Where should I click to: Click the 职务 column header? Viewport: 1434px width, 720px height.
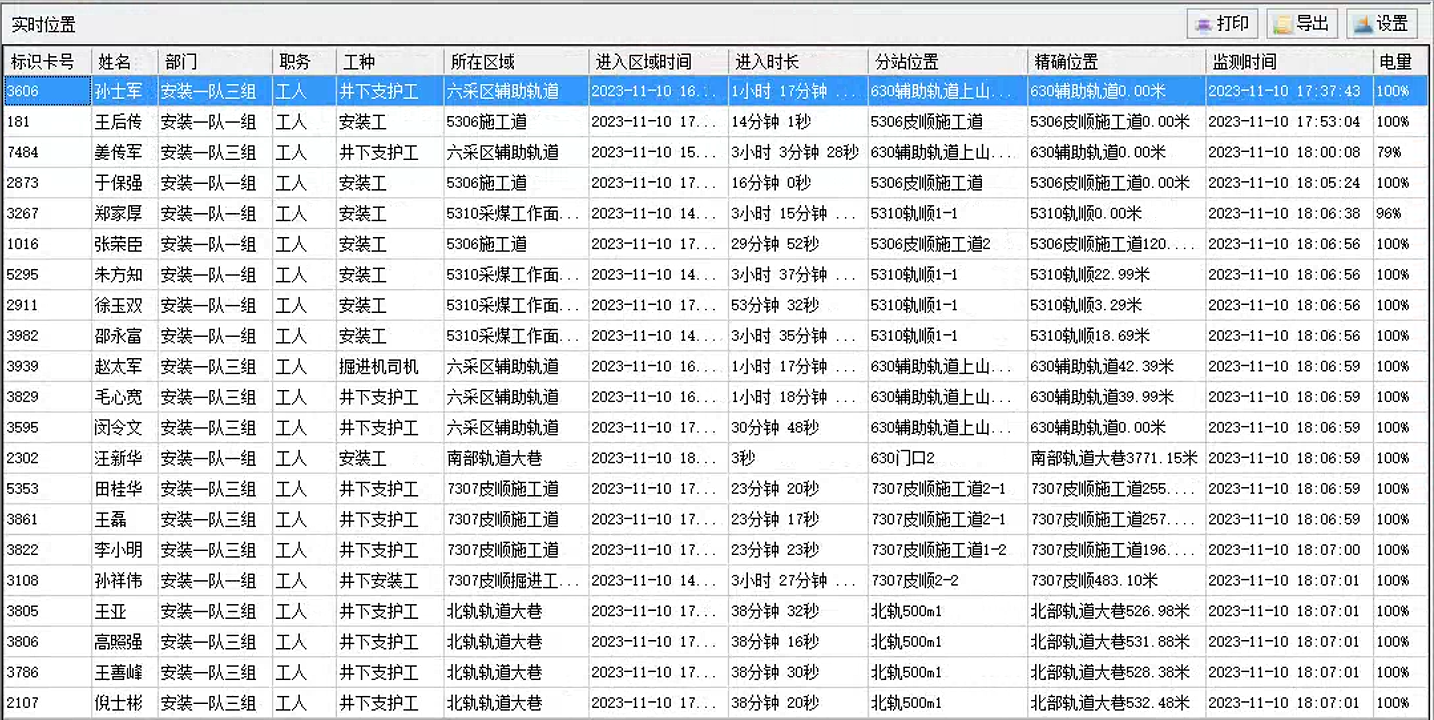coord(304,62)
